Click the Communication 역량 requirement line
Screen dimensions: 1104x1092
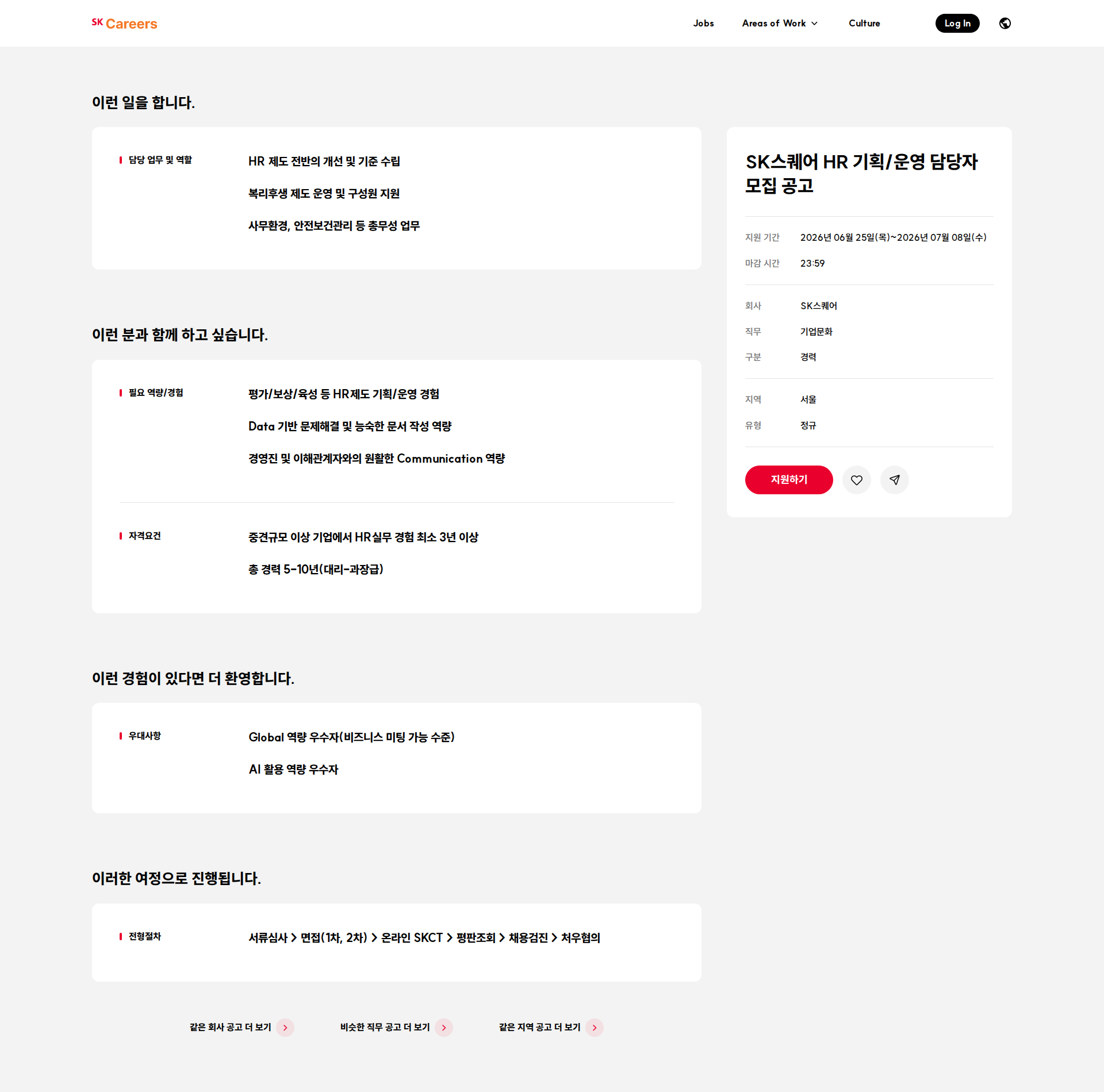pyautogui.click(x=377, y=459)
